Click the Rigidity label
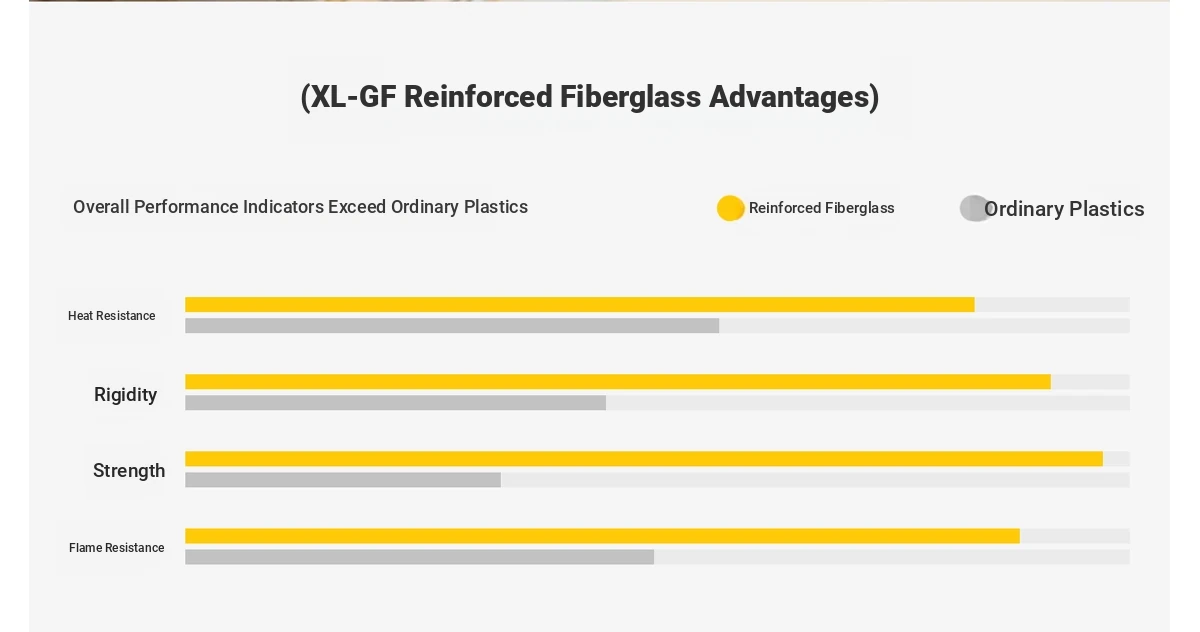 126,395
